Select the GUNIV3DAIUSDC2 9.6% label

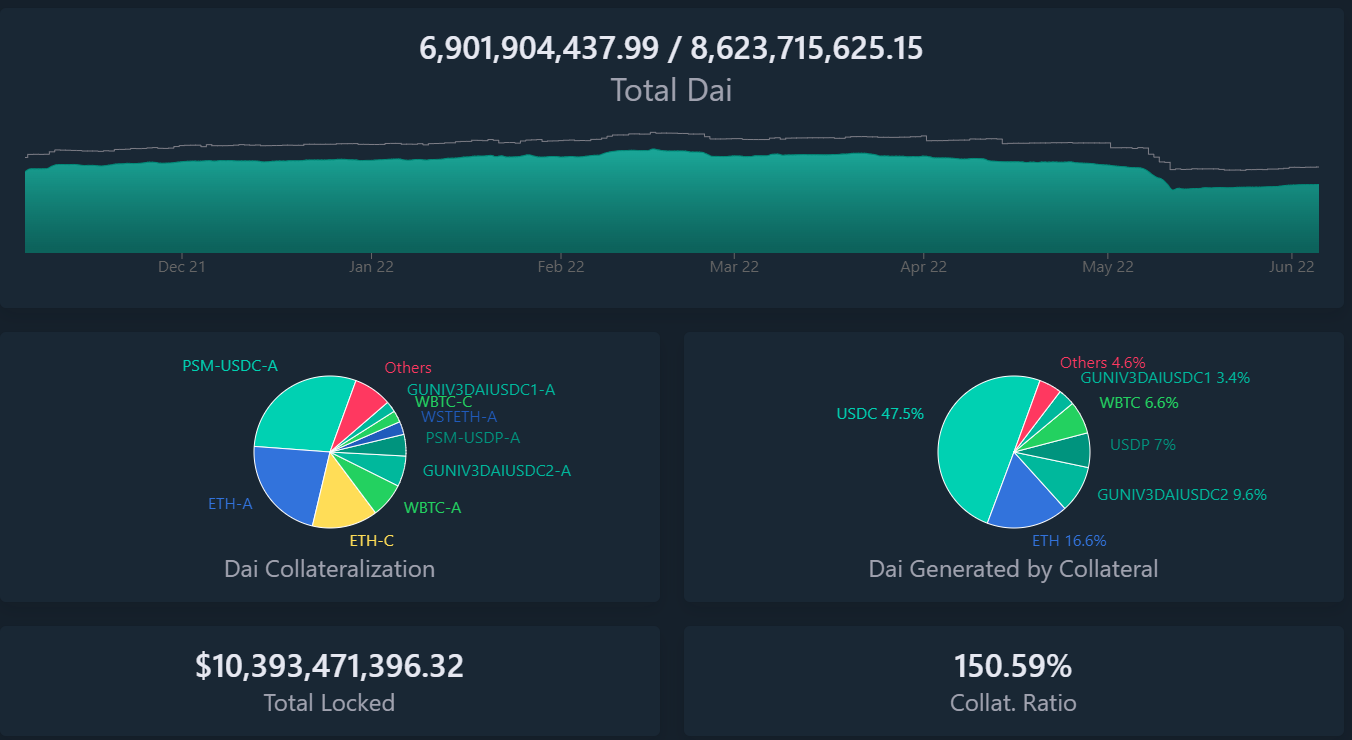[x=1182, y=494]
